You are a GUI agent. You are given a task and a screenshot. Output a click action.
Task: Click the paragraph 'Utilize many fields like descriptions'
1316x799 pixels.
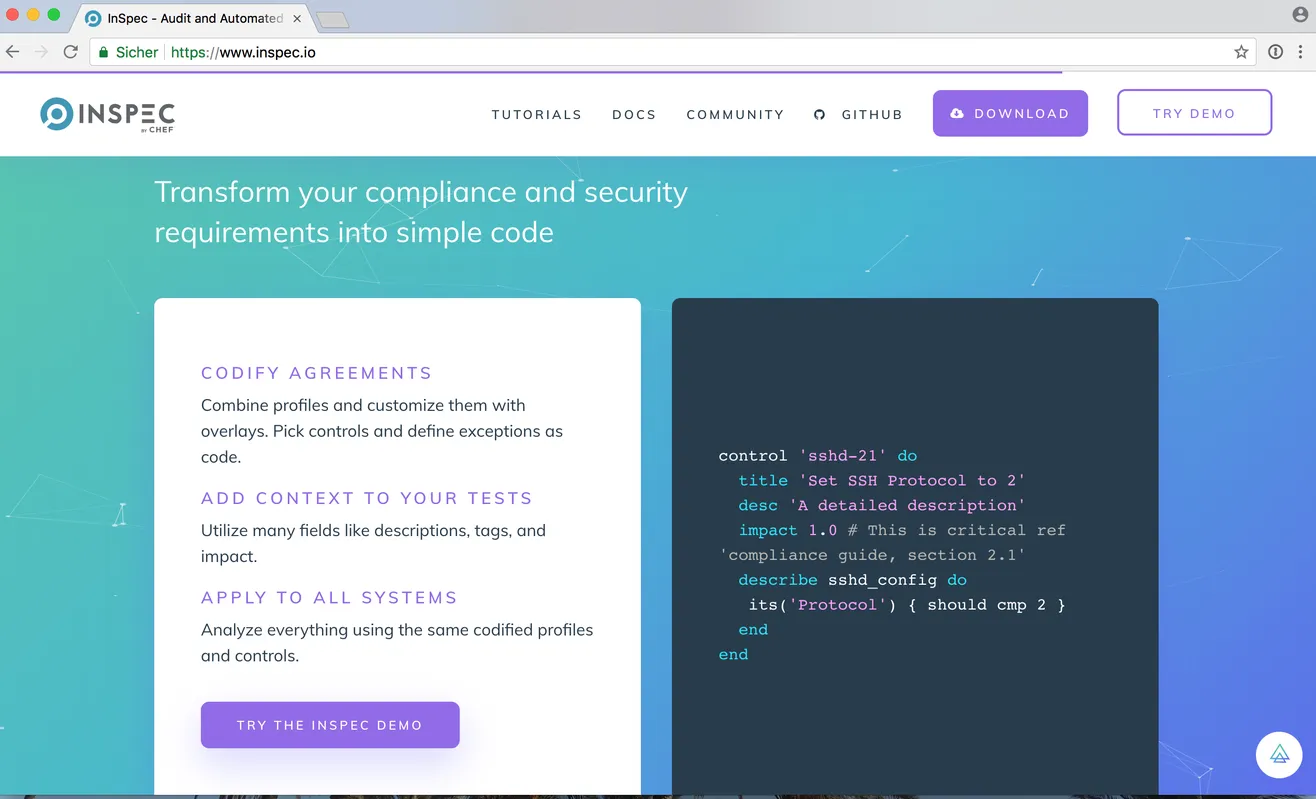[x=373, y=543]
